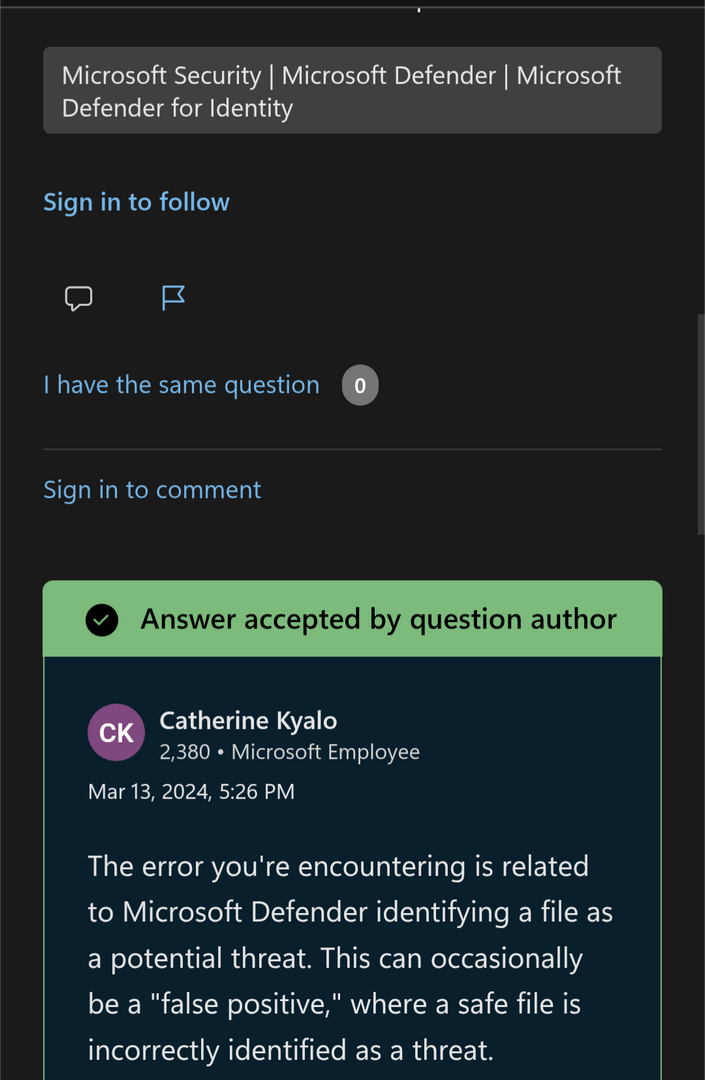Click "incorrectly identified as a threat" text
Image resolution: width=705 pixels, height=1080 pixels.
290,1050
